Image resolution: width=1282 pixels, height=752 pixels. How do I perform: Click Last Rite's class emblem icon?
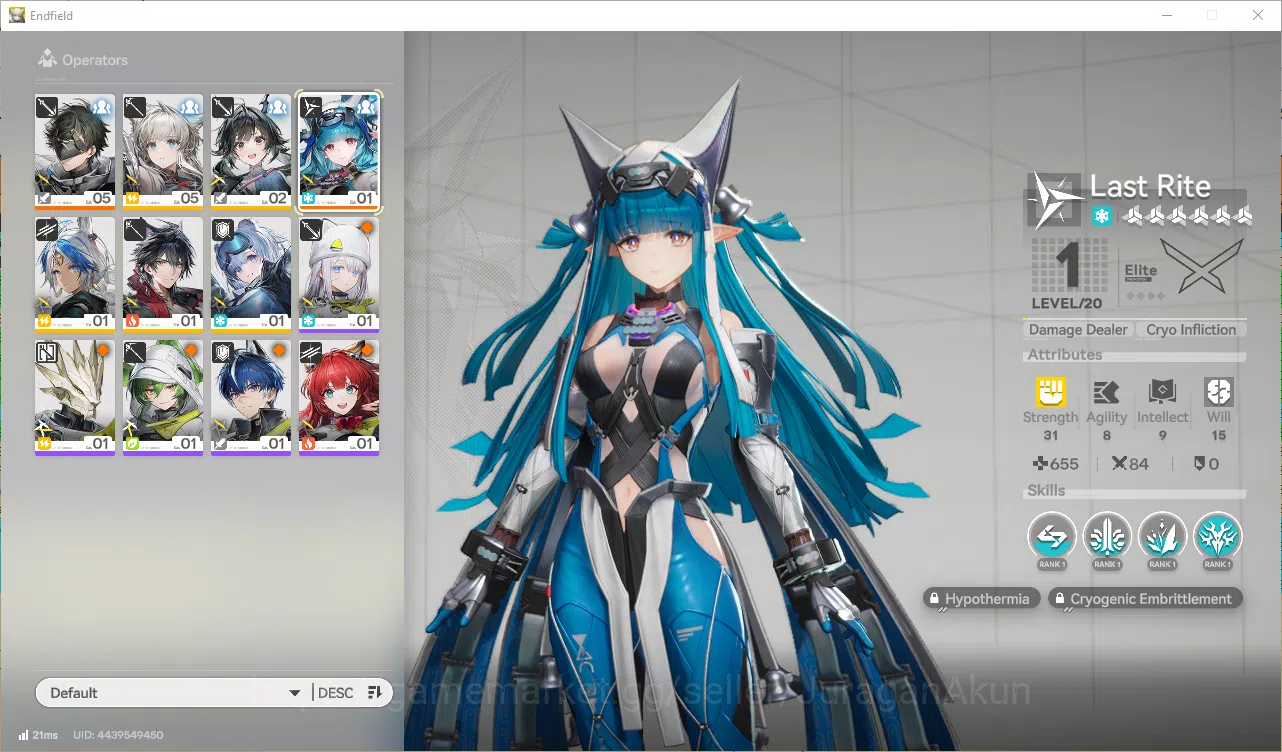pos(1054,198)
